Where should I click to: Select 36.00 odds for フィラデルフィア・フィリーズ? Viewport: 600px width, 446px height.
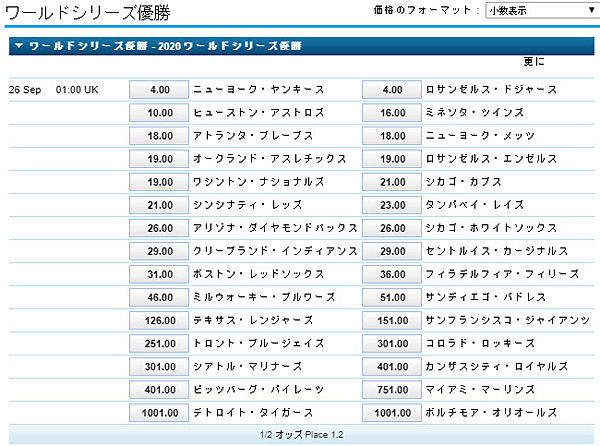click(x=392, y=274)
